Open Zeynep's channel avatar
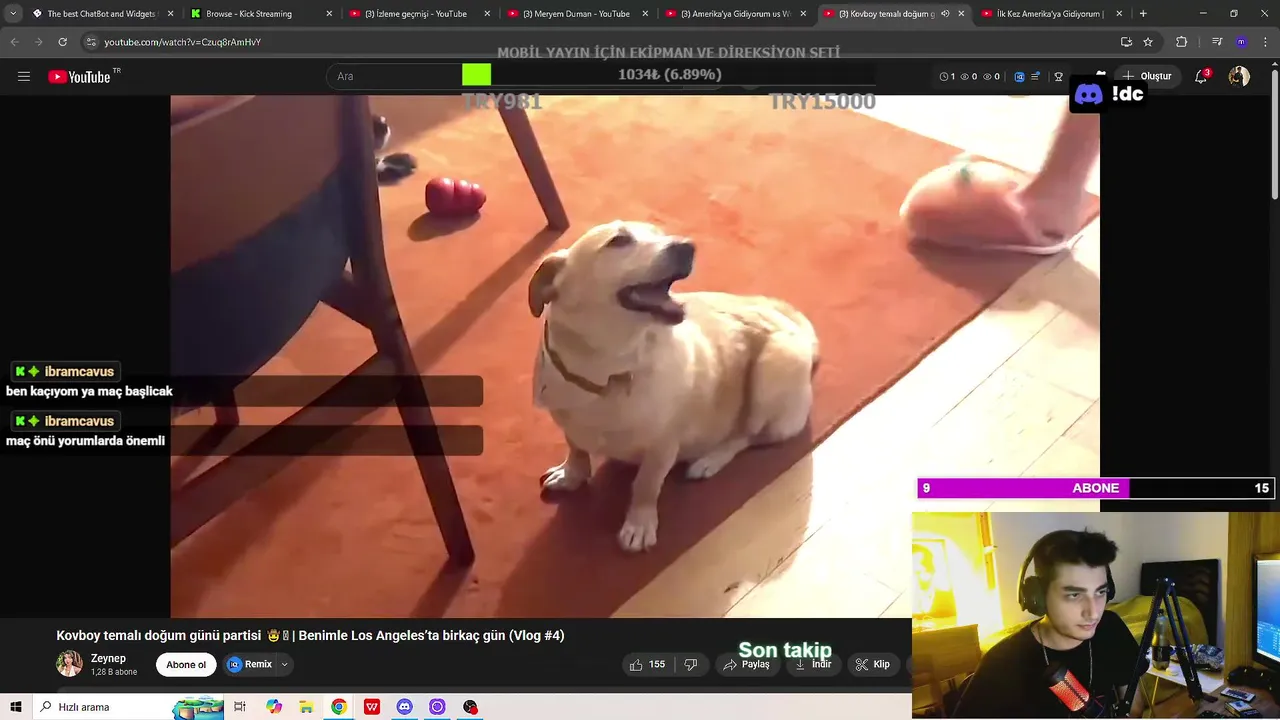 pos(69,664)
